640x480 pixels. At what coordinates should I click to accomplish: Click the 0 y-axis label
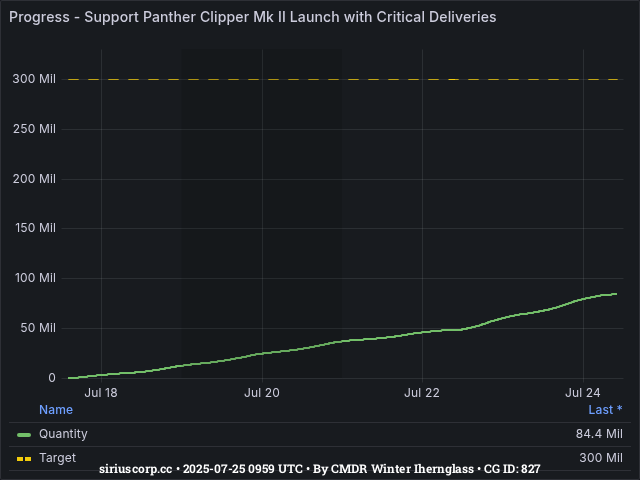coord(52,378)
